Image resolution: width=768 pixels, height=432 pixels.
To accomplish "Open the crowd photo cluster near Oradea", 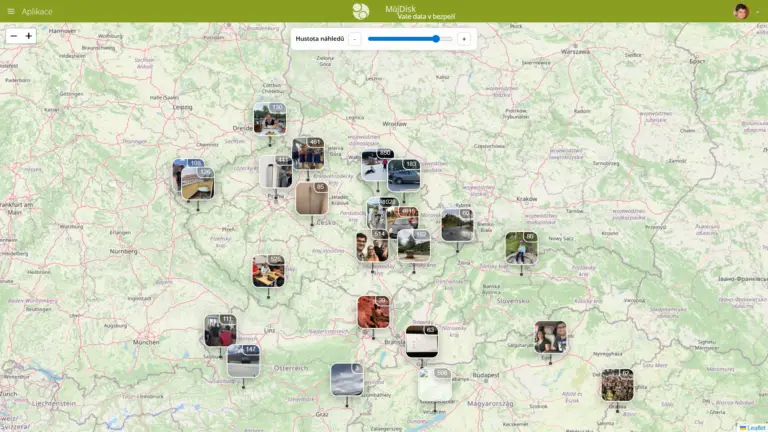I will (617, 385).
